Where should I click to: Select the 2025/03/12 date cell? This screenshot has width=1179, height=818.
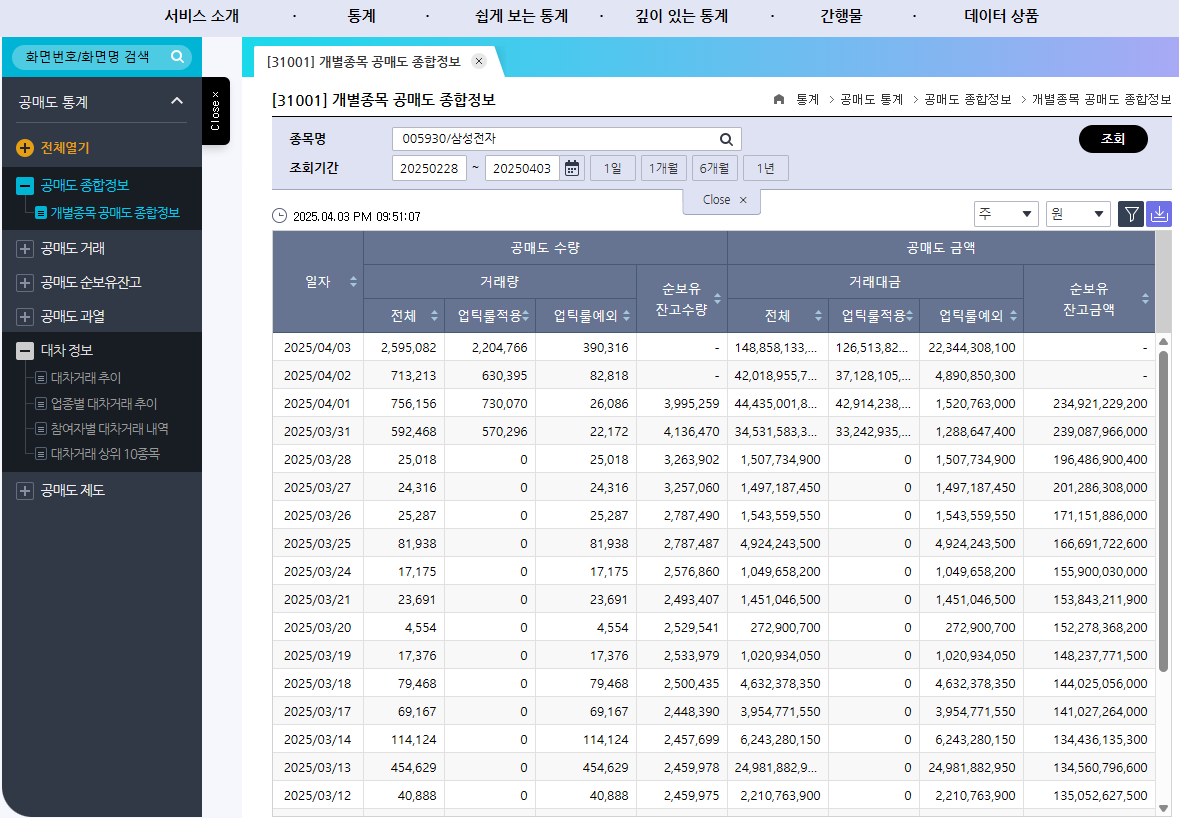point(317,795)
